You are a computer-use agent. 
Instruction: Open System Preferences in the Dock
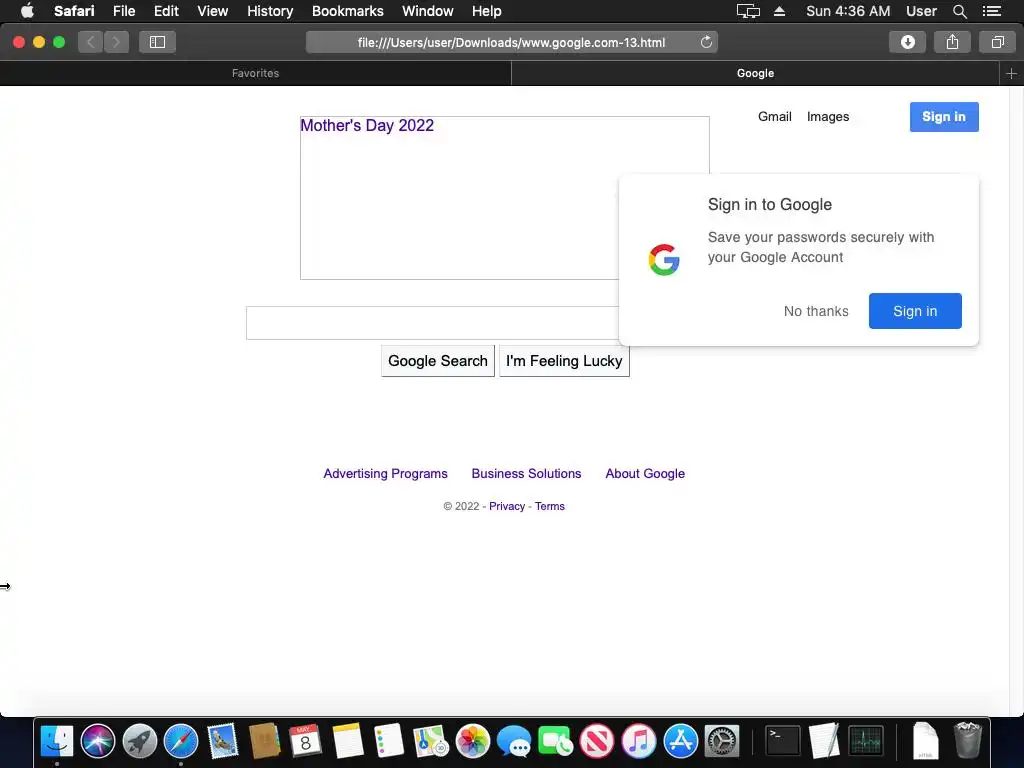click(x=722, y=741)
